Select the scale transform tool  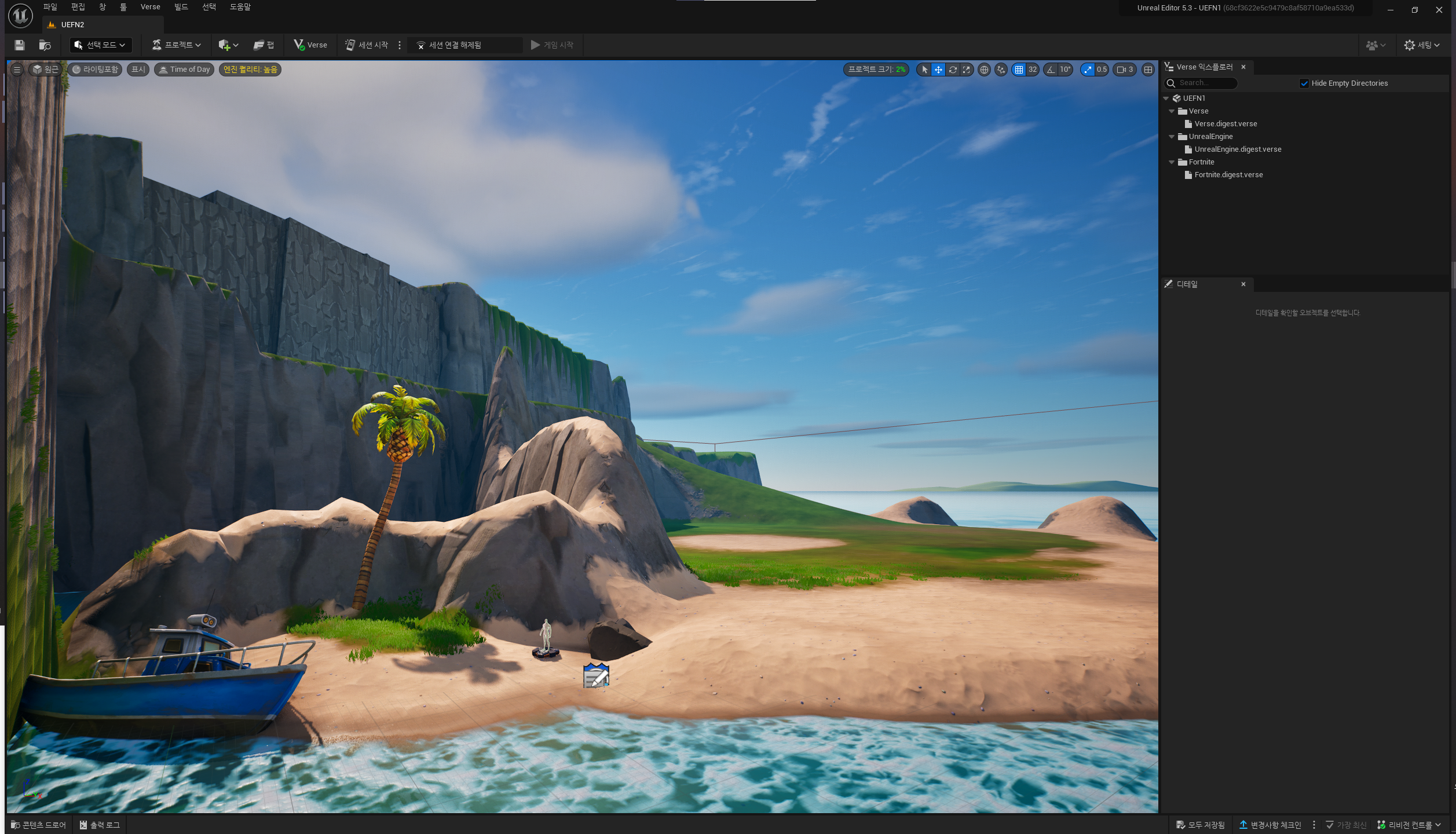click(967, 69)
